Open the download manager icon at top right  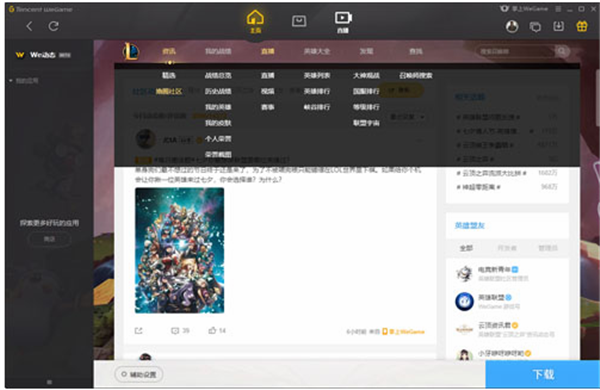pos(558,26)
